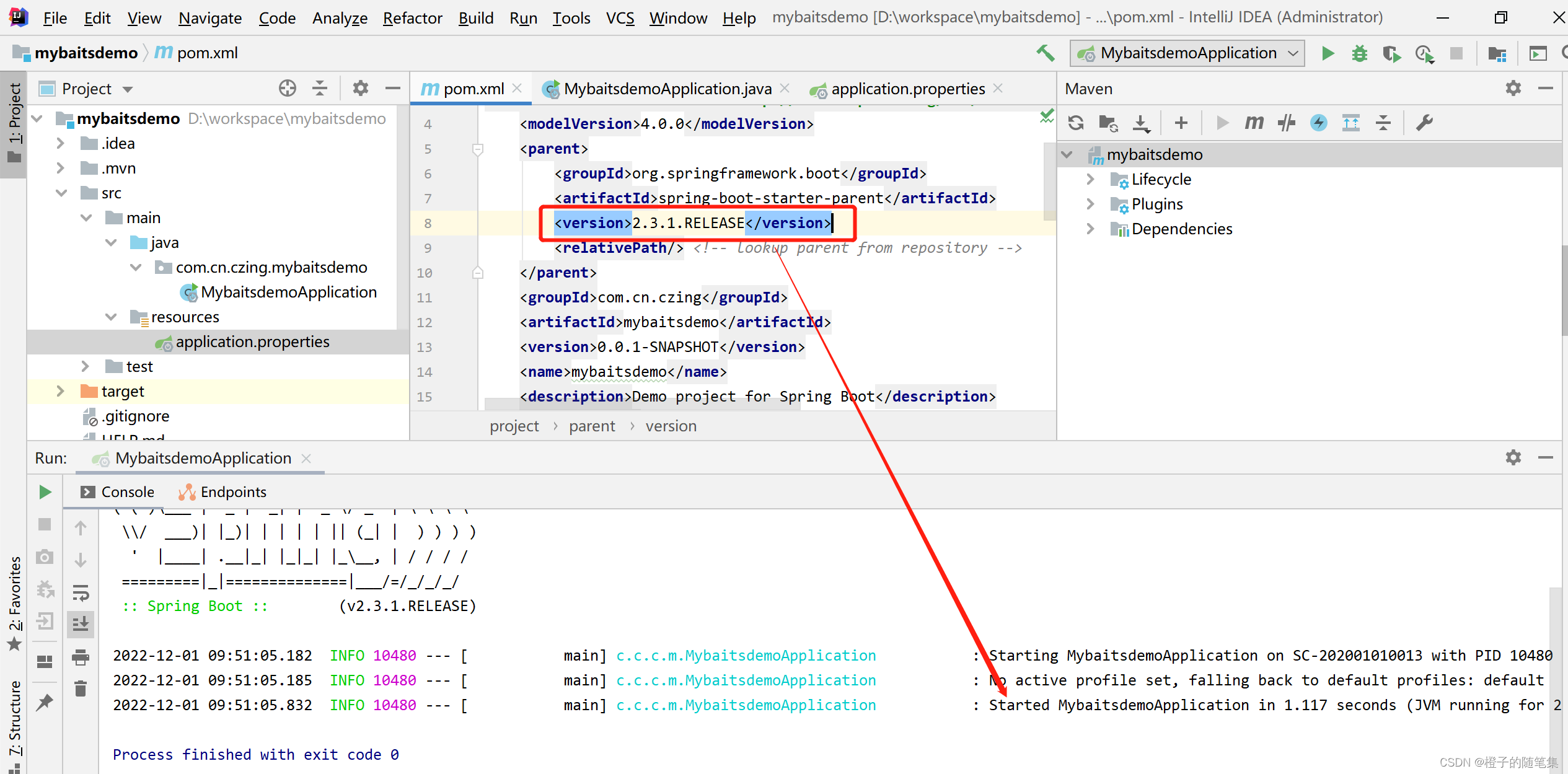1568x774 pixels.
Task: Click the profiler run icon in toolbar
Action: click(1424, 54)
